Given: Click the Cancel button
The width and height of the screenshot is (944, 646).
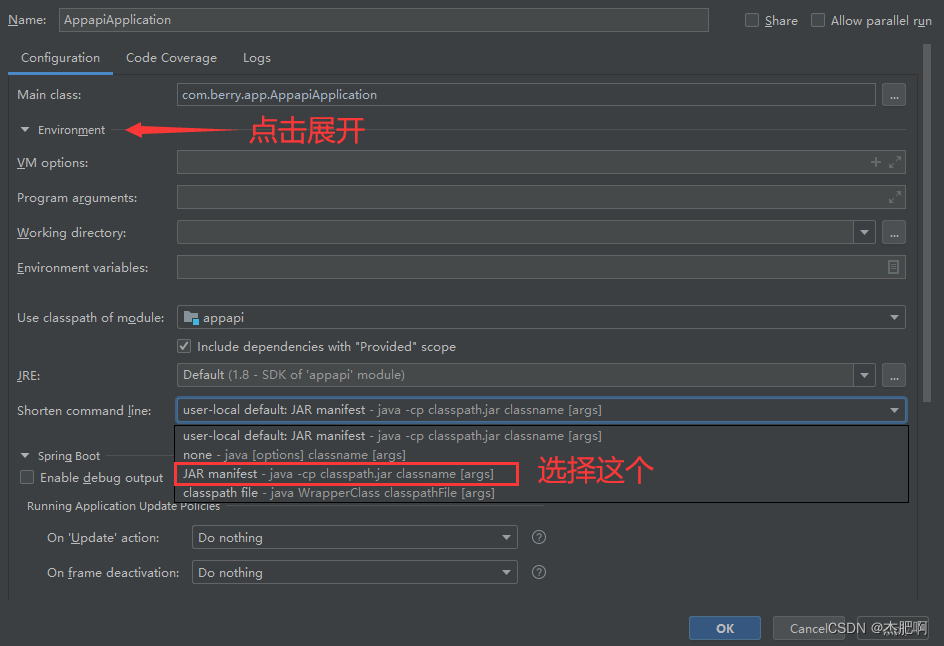Looking at the screenshot, I should tap(809, 628).
